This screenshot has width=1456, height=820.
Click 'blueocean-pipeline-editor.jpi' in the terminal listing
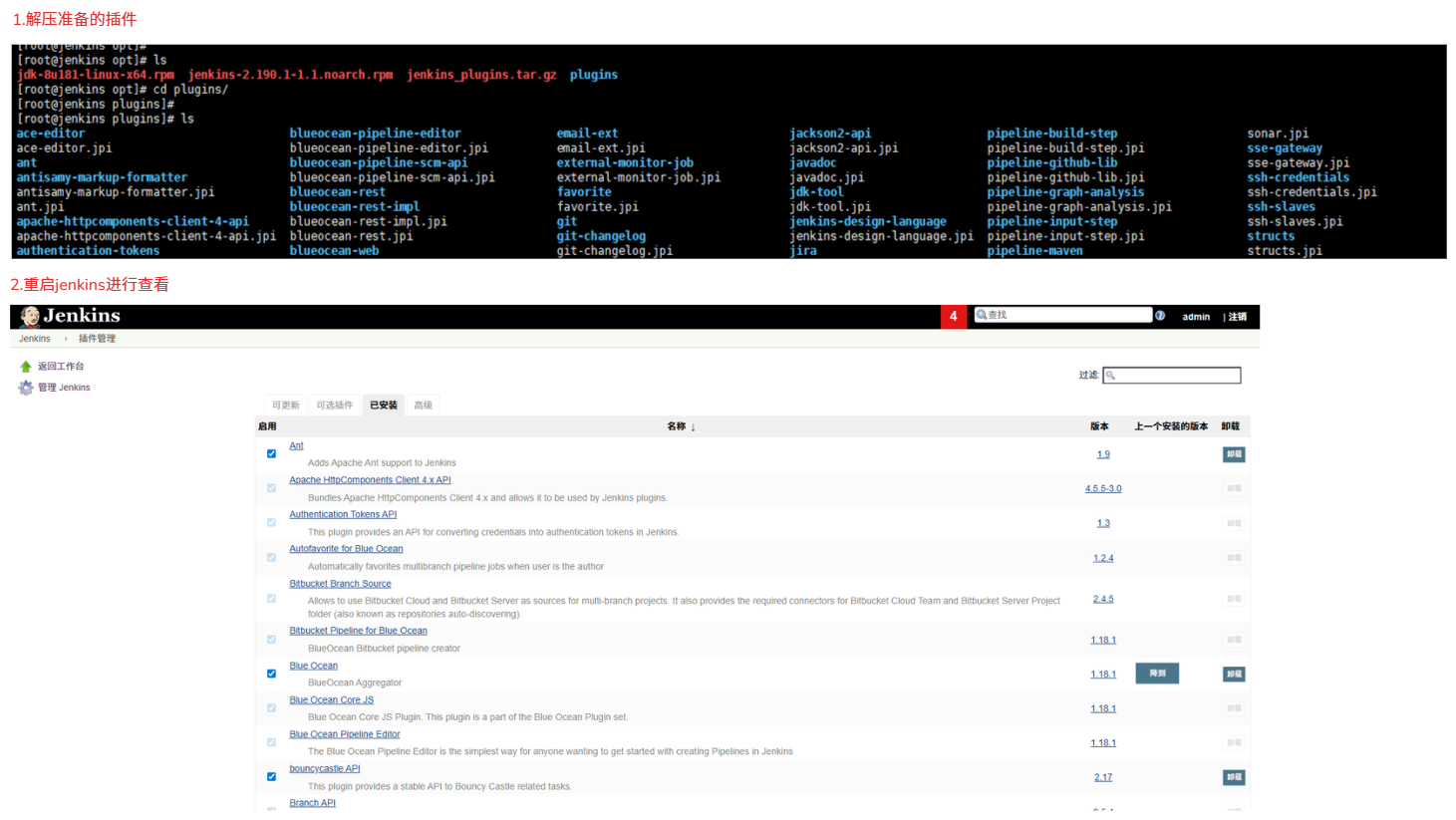point(389,147)
